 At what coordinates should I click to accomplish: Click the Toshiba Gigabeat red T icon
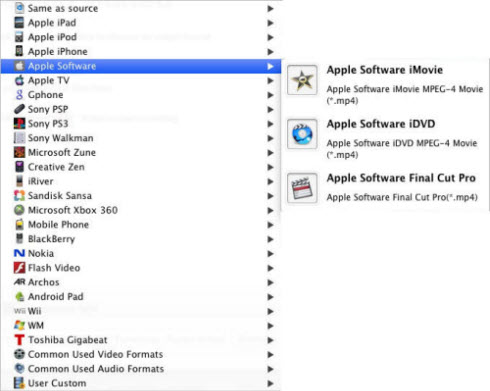(x=19, y=340)
